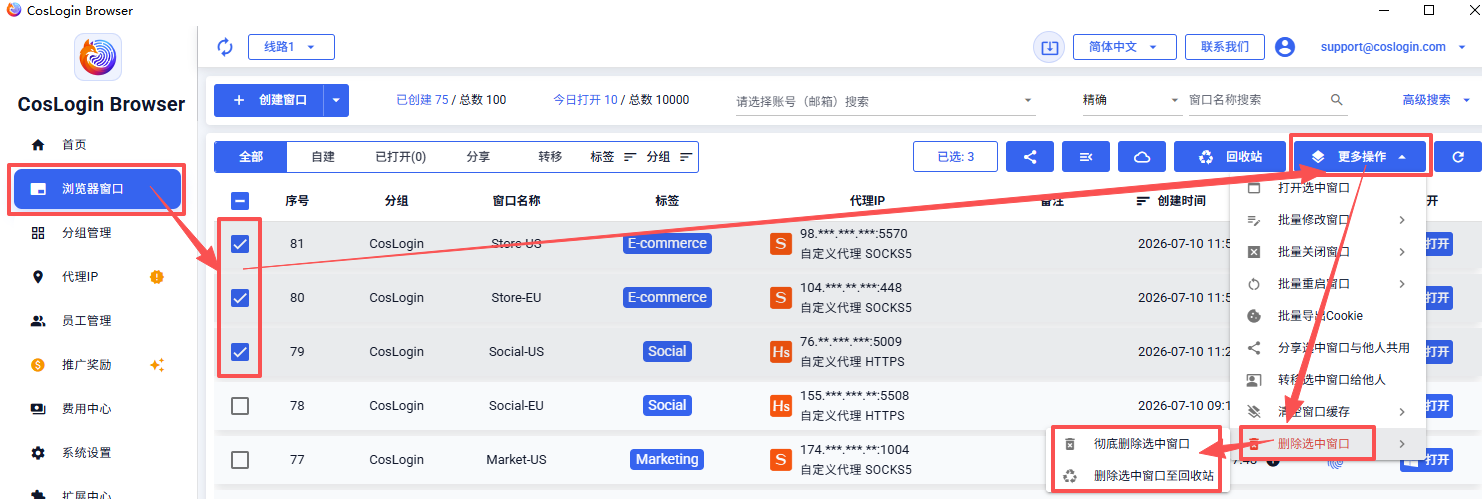The height and width of the screenshot is (499, 1482).
Task: Click the 创建窗口 button
Action: click(x=270, y=100)
